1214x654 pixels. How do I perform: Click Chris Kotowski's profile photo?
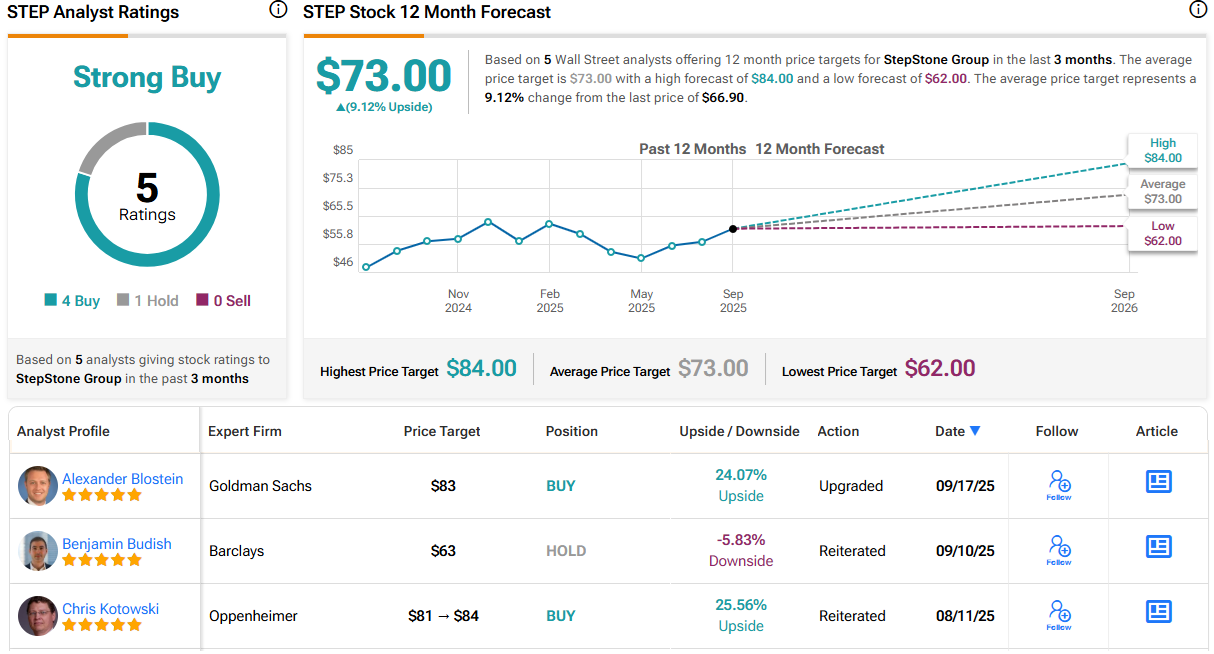(38, 616)
